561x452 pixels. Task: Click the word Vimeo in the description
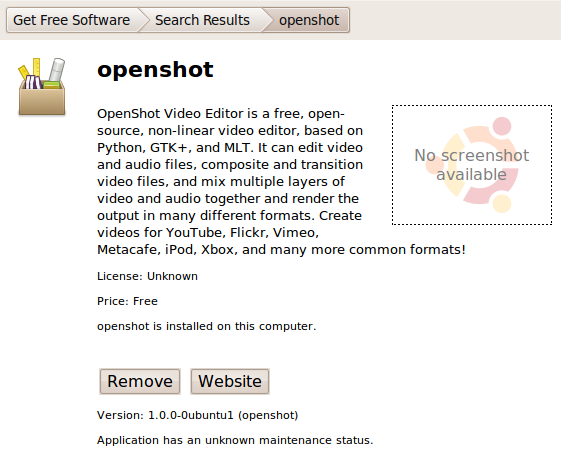pos(296,233)
